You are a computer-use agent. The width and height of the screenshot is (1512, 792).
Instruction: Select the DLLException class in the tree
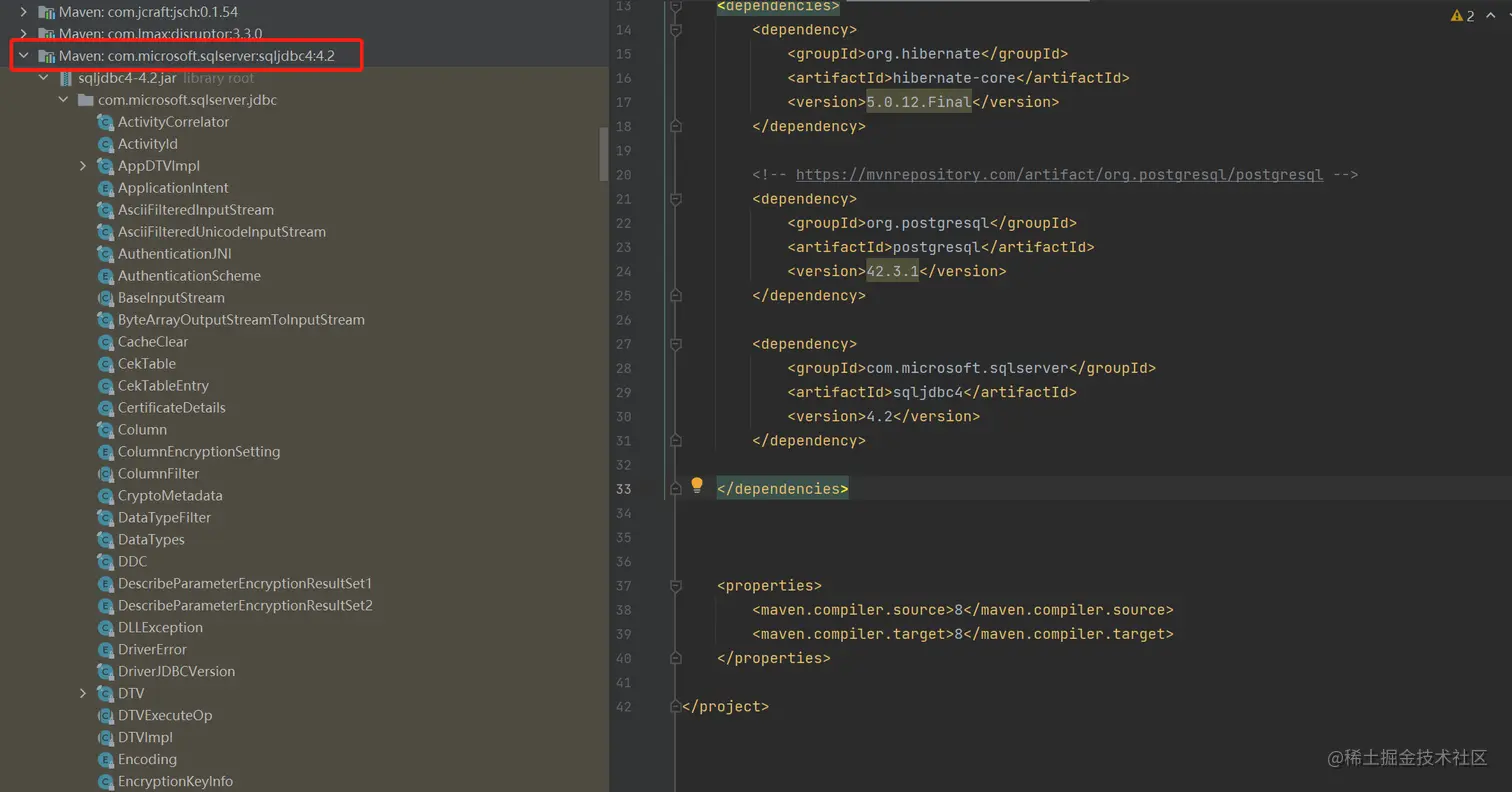[160, 628]
